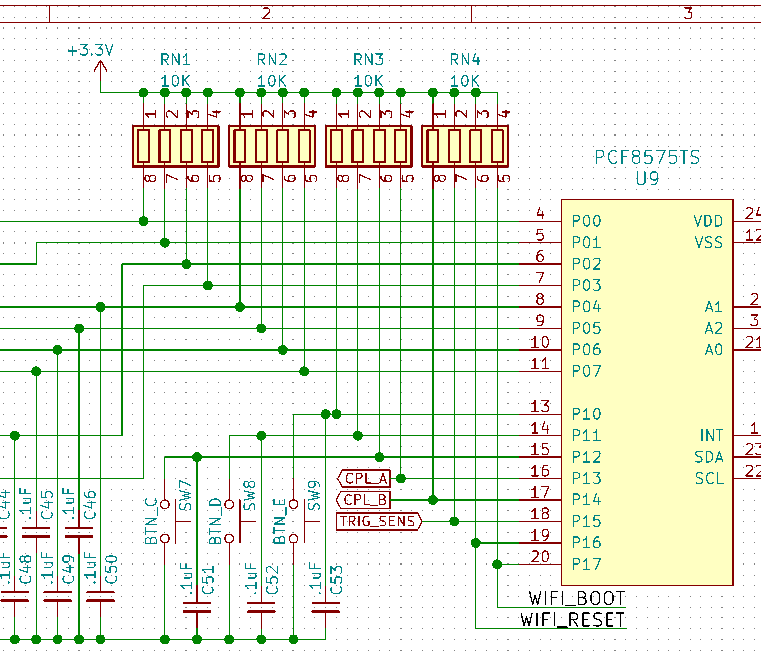Click the RN1 resistor network body
The image size is (761, 655).
[176, 146]
